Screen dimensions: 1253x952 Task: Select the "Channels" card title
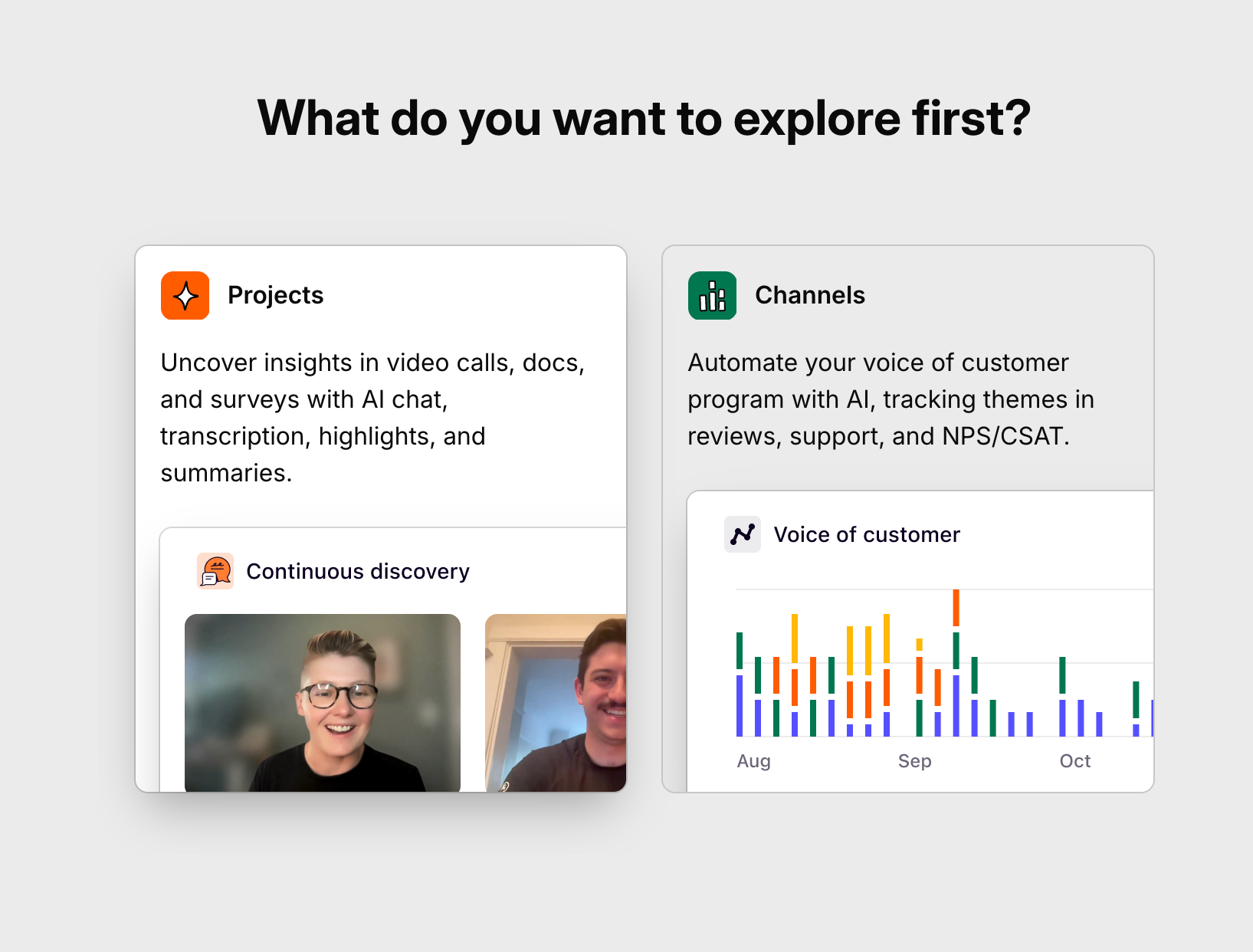coord(809,295)
